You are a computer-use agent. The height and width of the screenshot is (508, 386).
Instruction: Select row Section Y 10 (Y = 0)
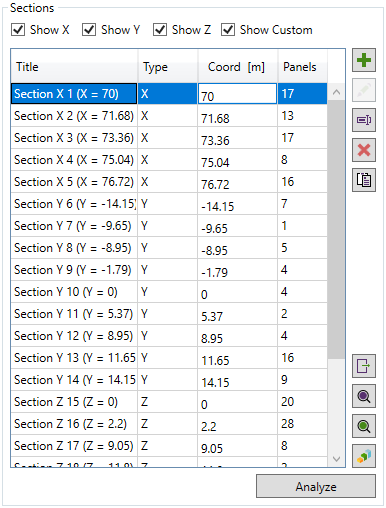pyautogui.click(x=169, y=292)
